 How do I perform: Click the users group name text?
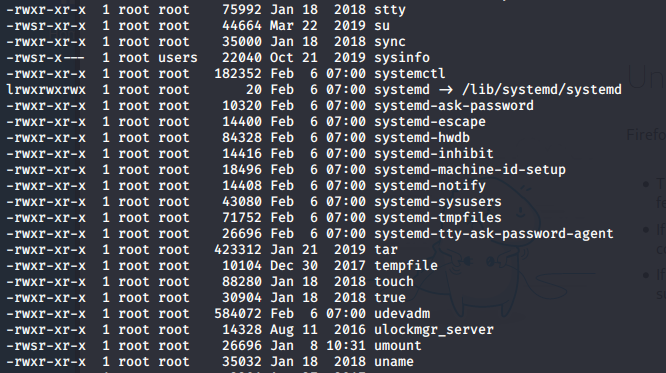click(178, 58)
